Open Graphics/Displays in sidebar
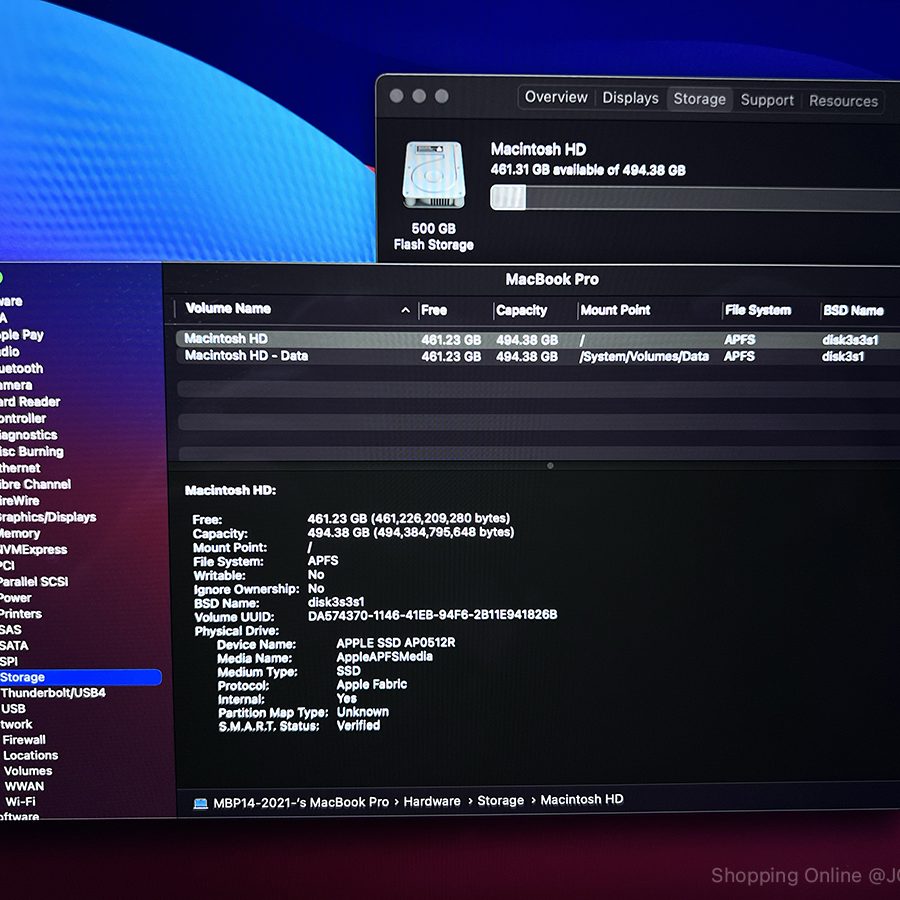Screen dimensions: 900x900 pyautogui.click(x=48, y=517)
